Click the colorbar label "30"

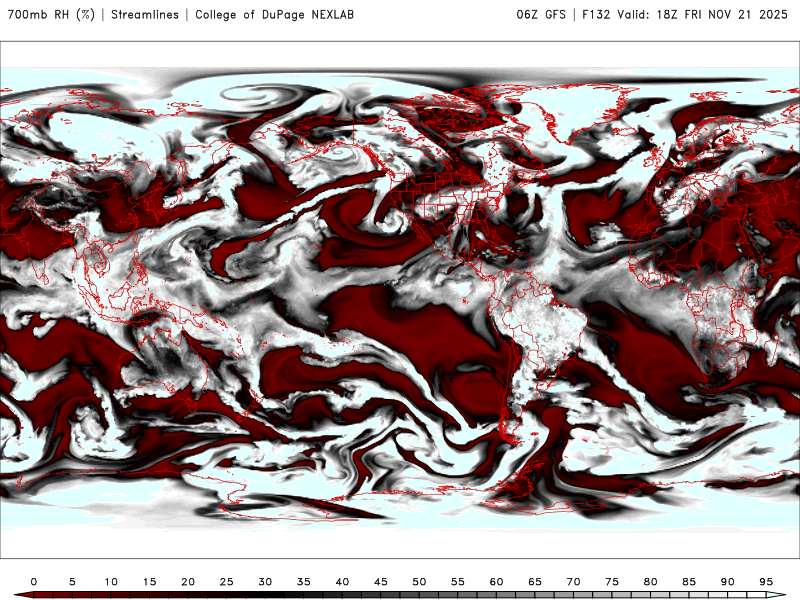265,582
